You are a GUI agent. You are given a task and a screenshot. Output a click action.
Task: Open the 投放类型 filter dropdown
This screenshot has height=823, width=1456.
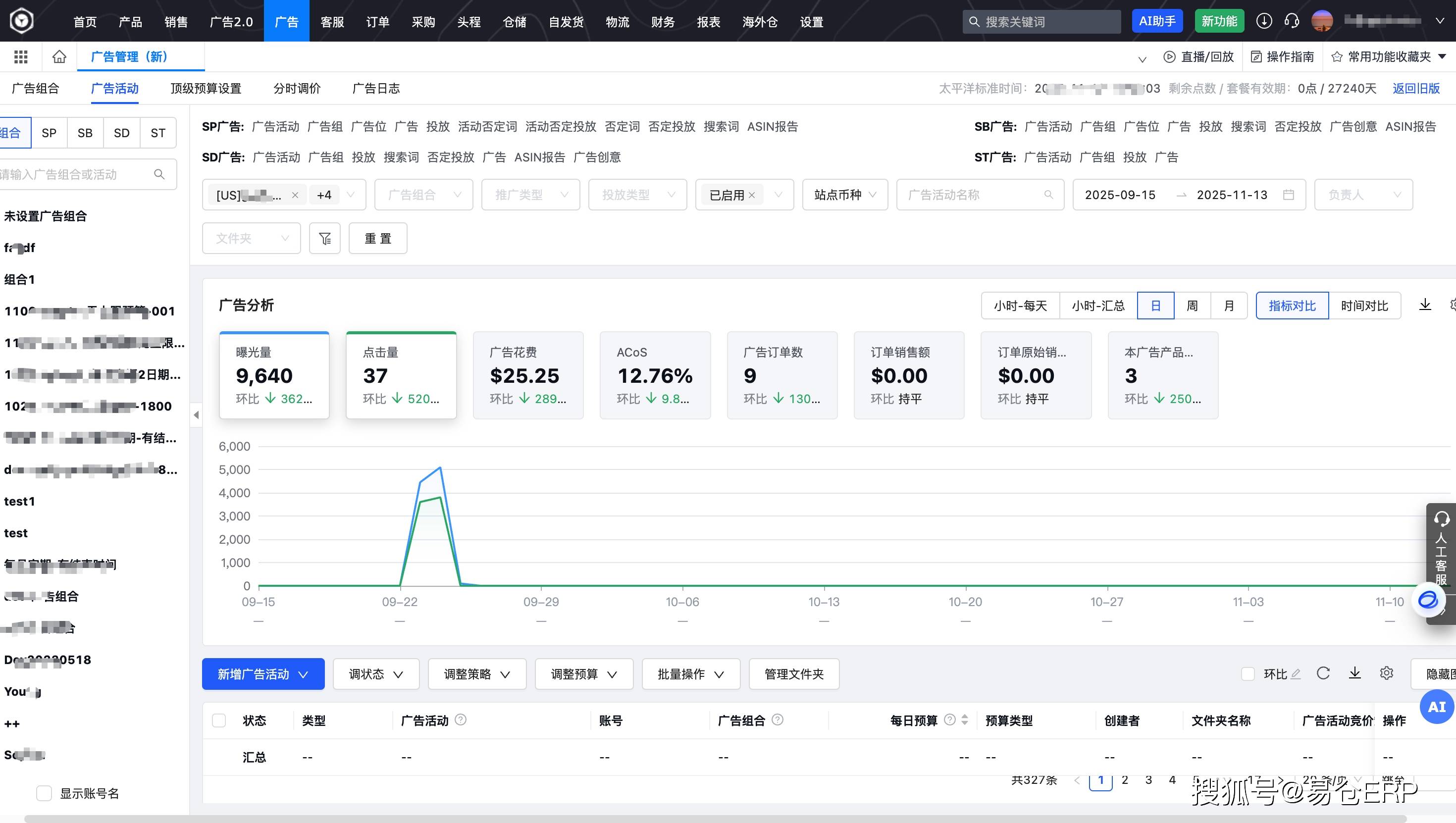coord(637,195)
